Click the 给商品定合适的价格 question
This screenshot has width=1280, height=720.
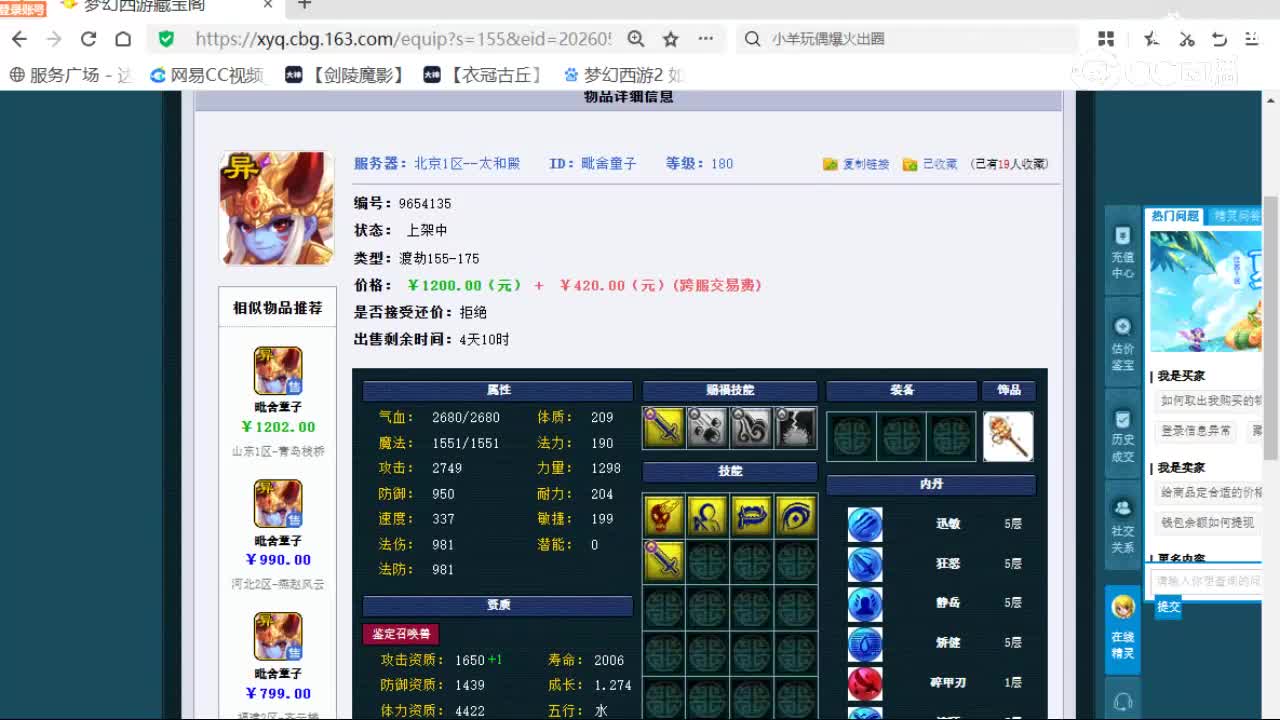[x=1207, y=493]
